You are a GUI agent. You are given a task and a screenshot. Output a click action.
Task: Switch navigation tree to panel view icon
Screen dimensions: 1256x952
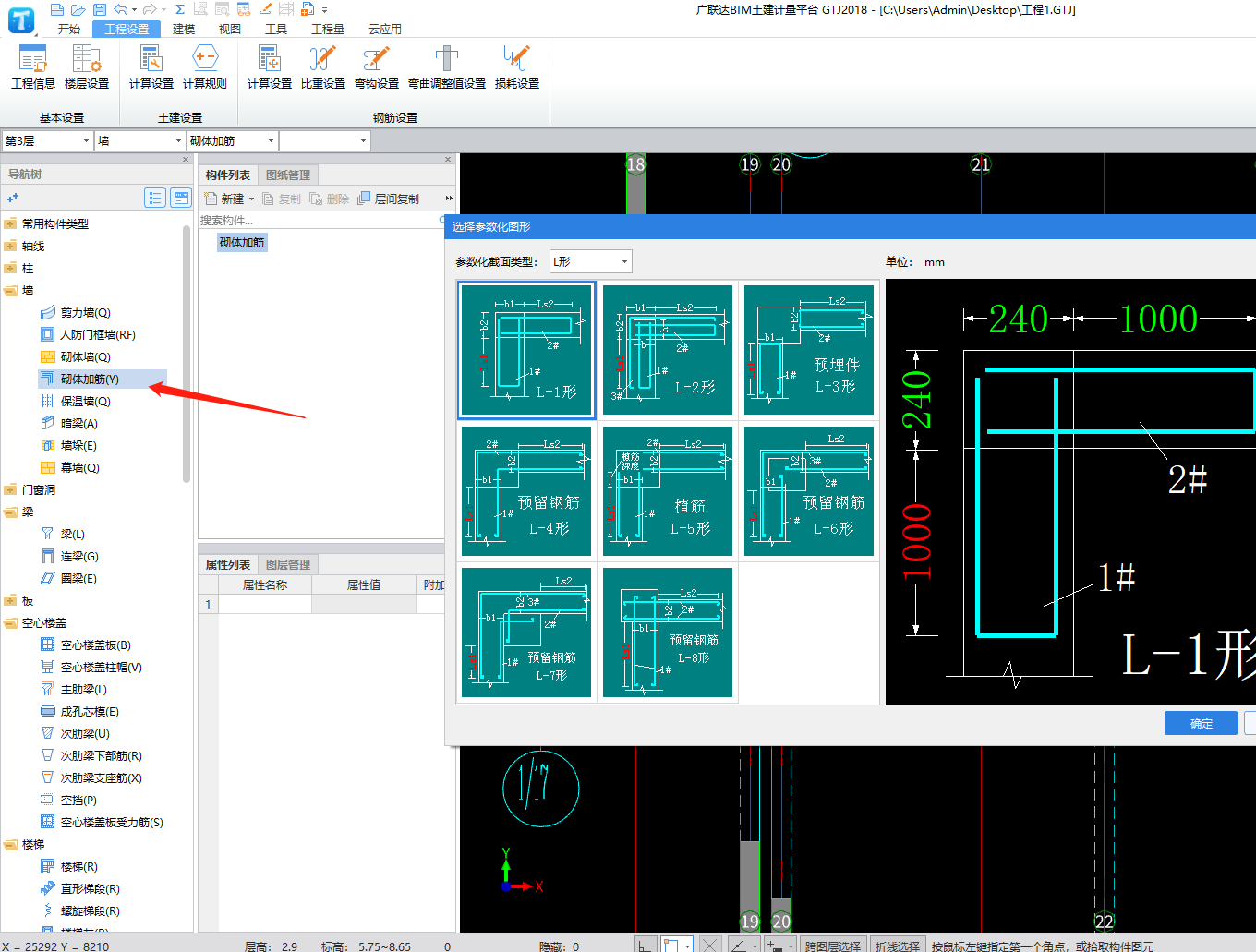point(181,198)
